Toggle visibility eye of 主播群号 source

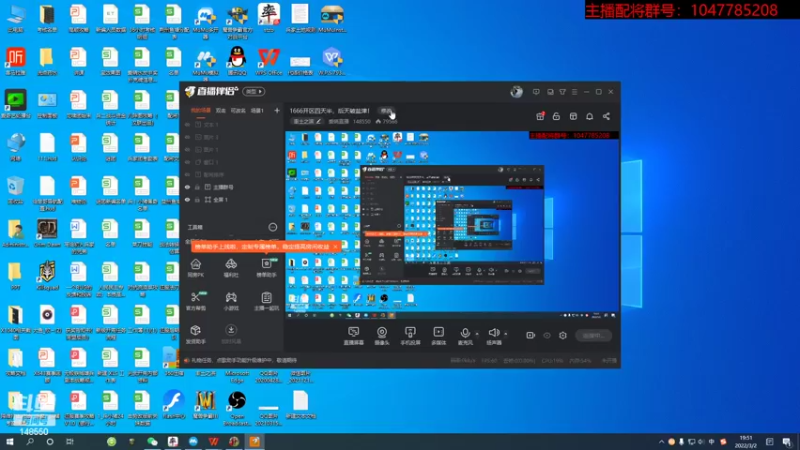point(187,187)
